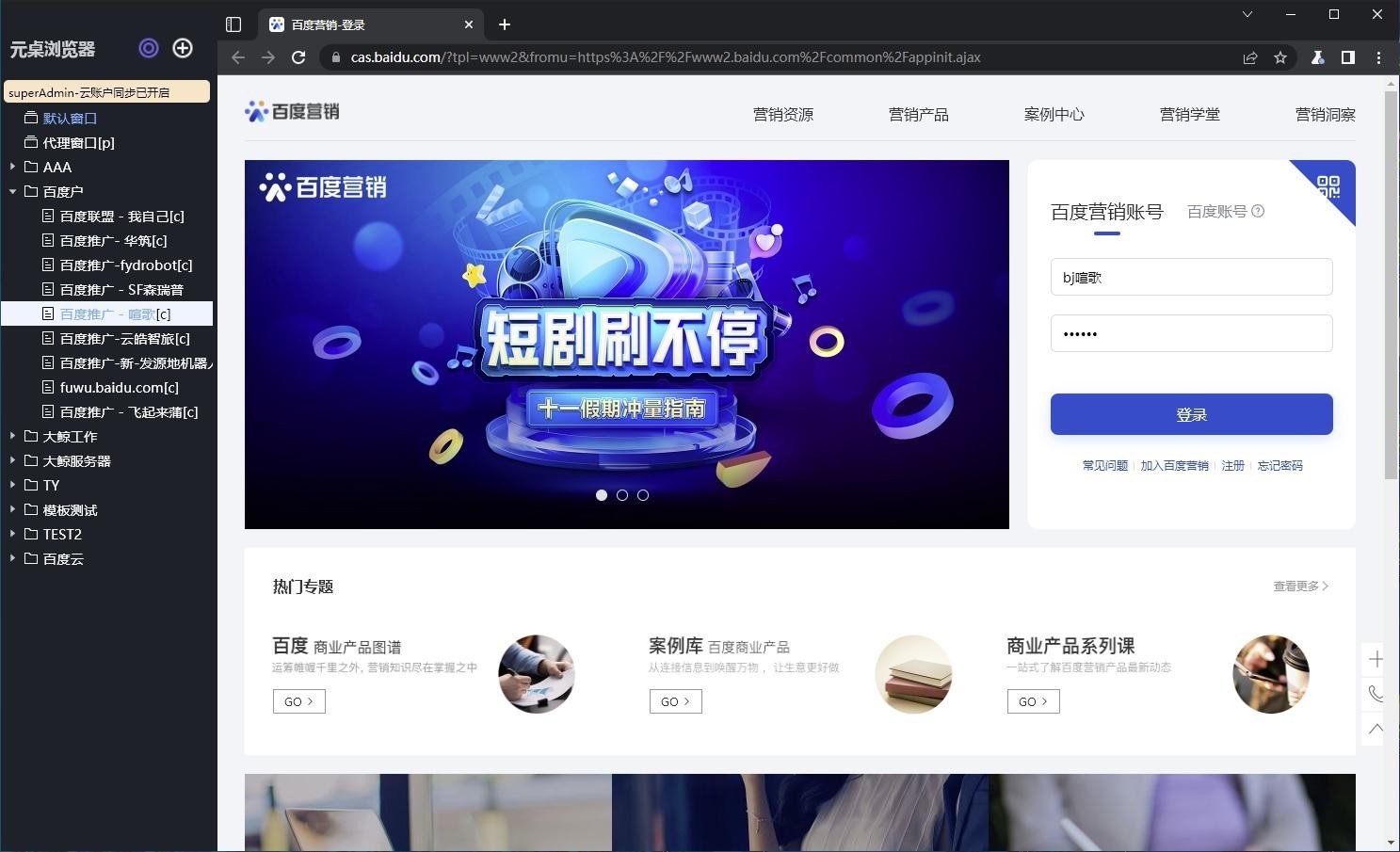Go back to previous page

coord(238,57)
